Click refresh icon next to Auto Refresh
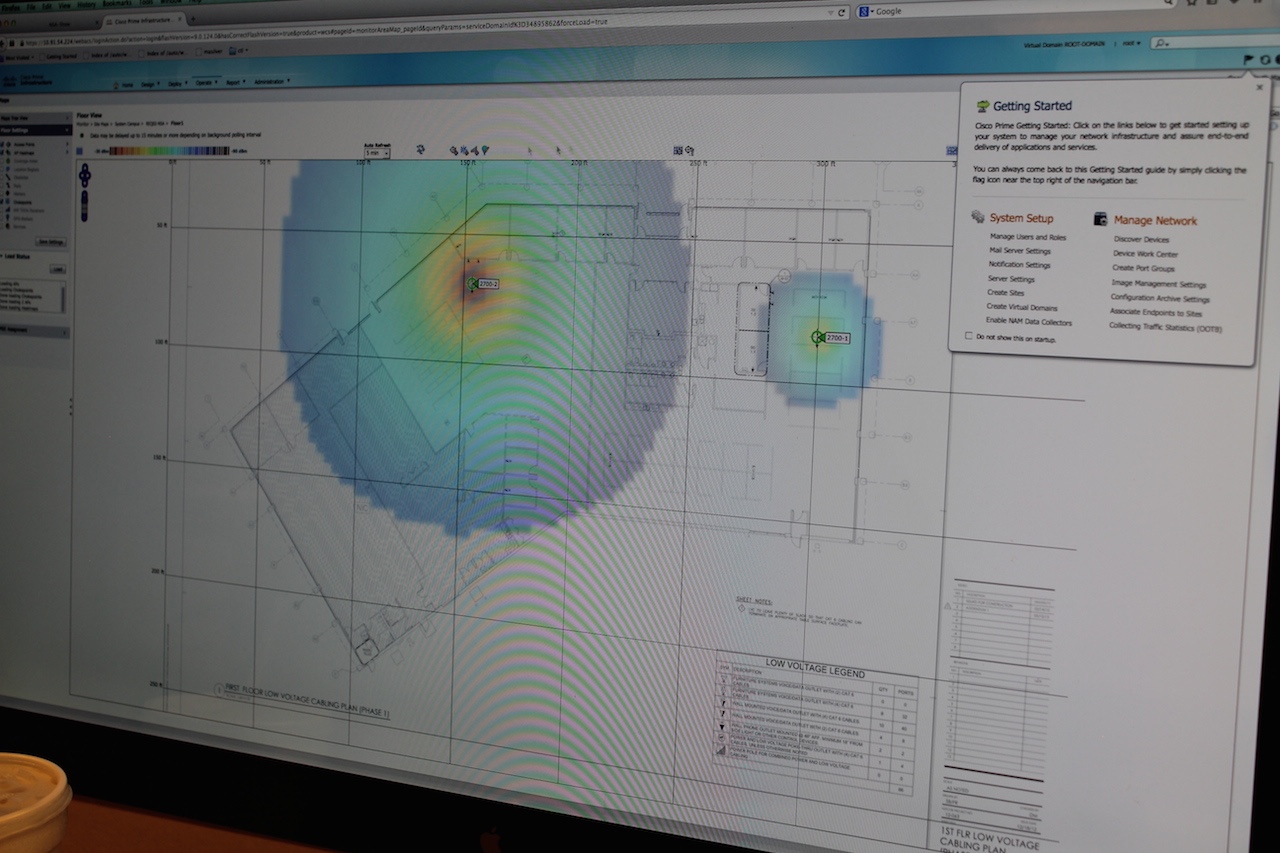Viewport: 1280px width, 853px height. coord(420,149)
